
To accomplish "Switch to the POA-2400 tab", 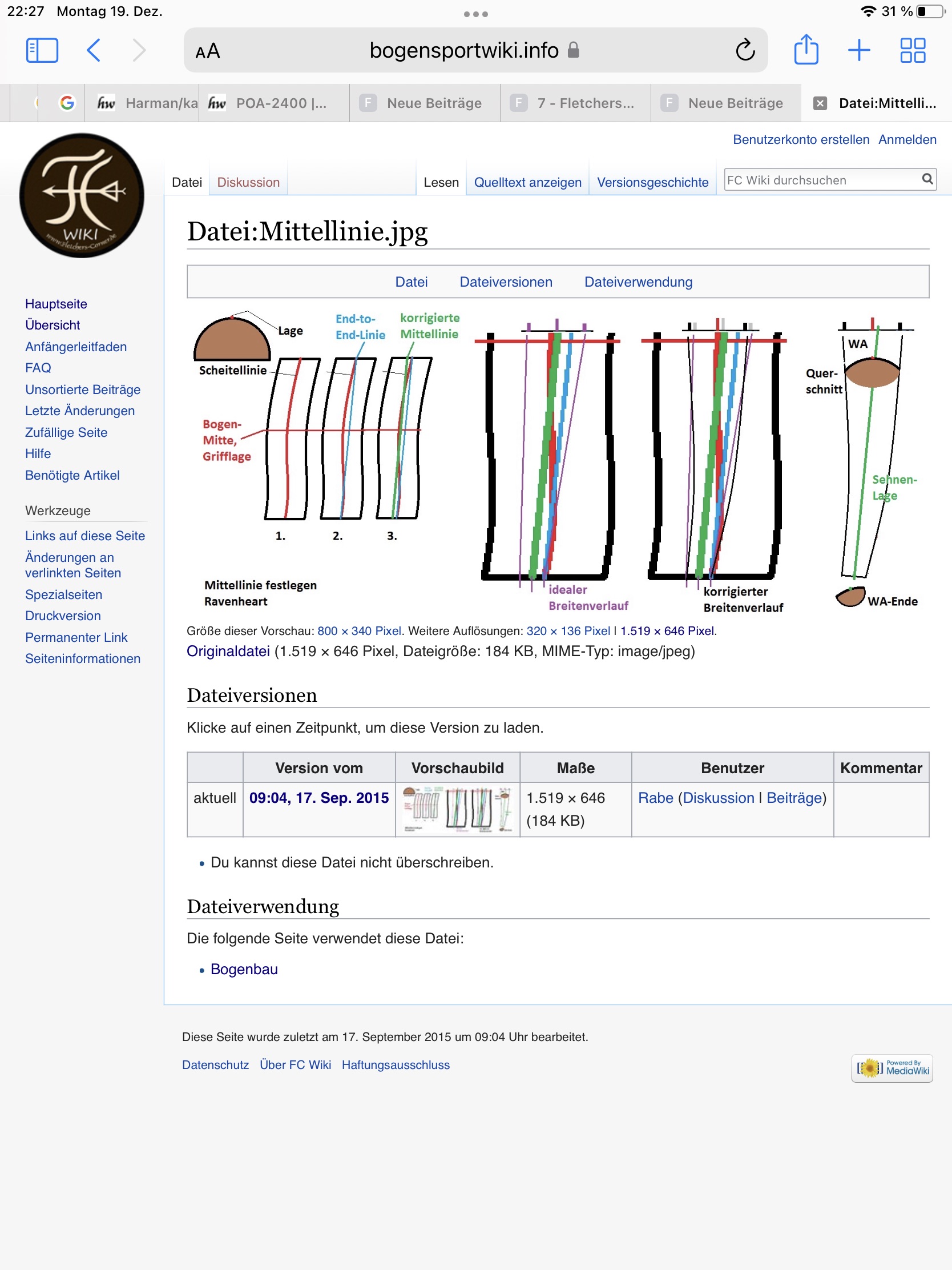I will pyautogui.click(x=275, y=103).
